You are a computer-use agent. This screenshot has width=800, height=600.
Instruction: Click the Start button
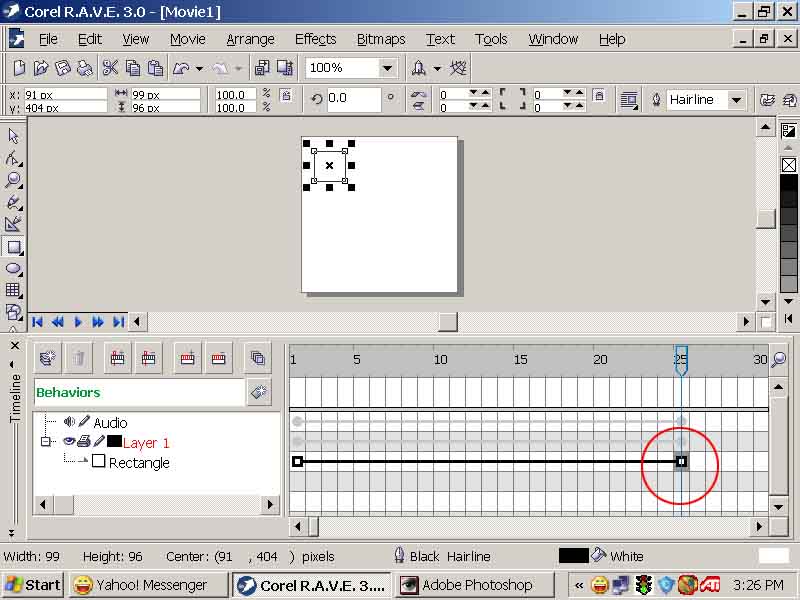click(33, 585)
